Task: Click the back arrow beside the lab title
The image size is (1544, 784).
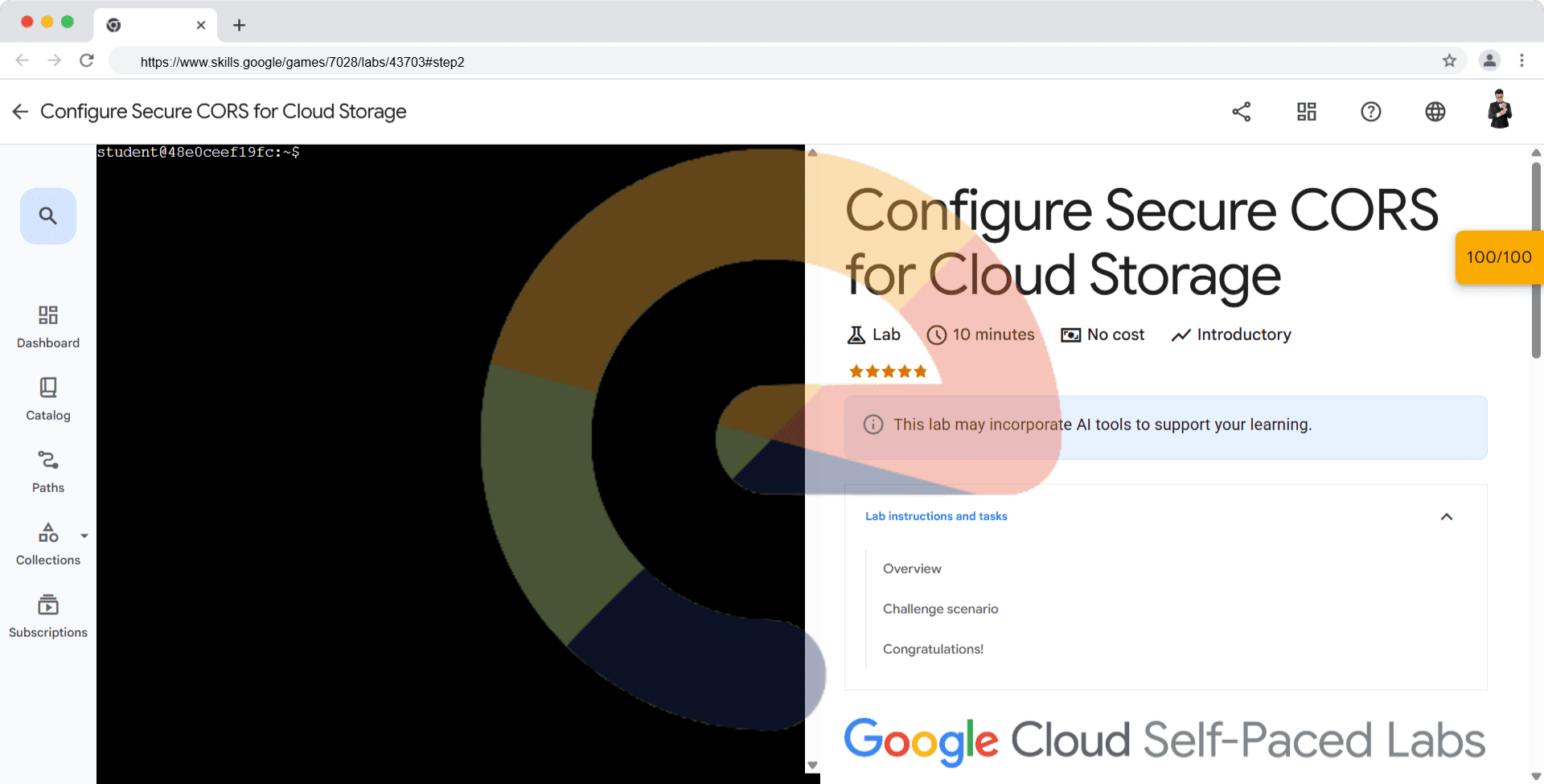Action: pyautogui.click(x=20, y=112)
